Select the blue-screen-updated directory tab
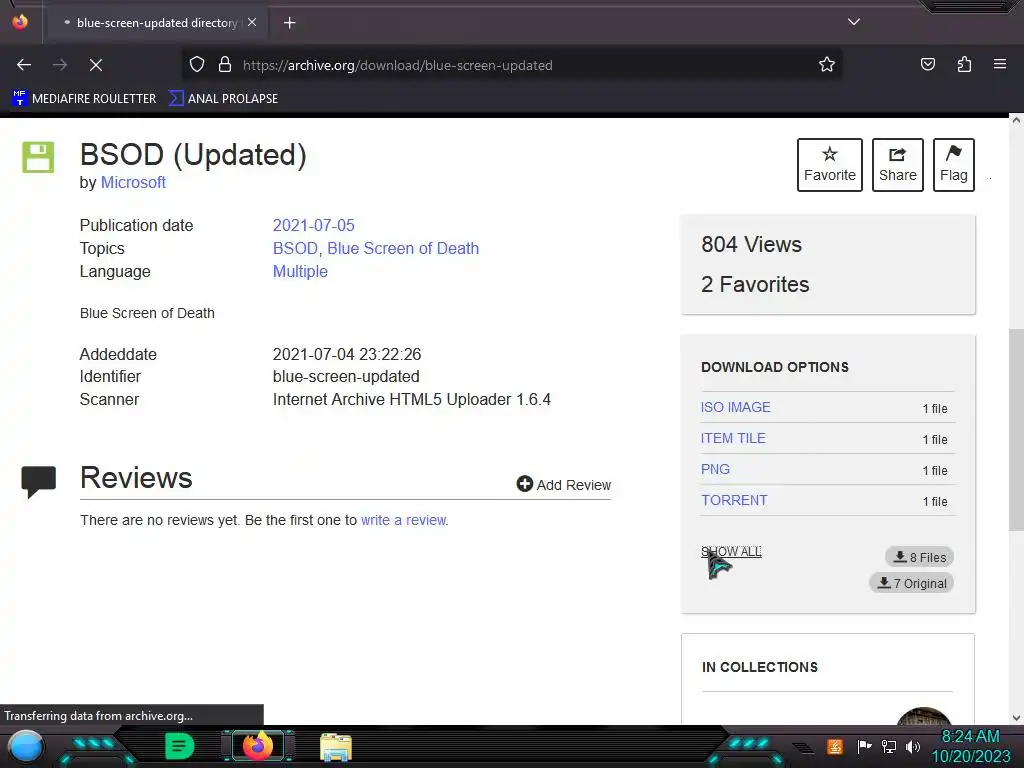Screen dimensions: 1024x768 (x=157, y=23)
